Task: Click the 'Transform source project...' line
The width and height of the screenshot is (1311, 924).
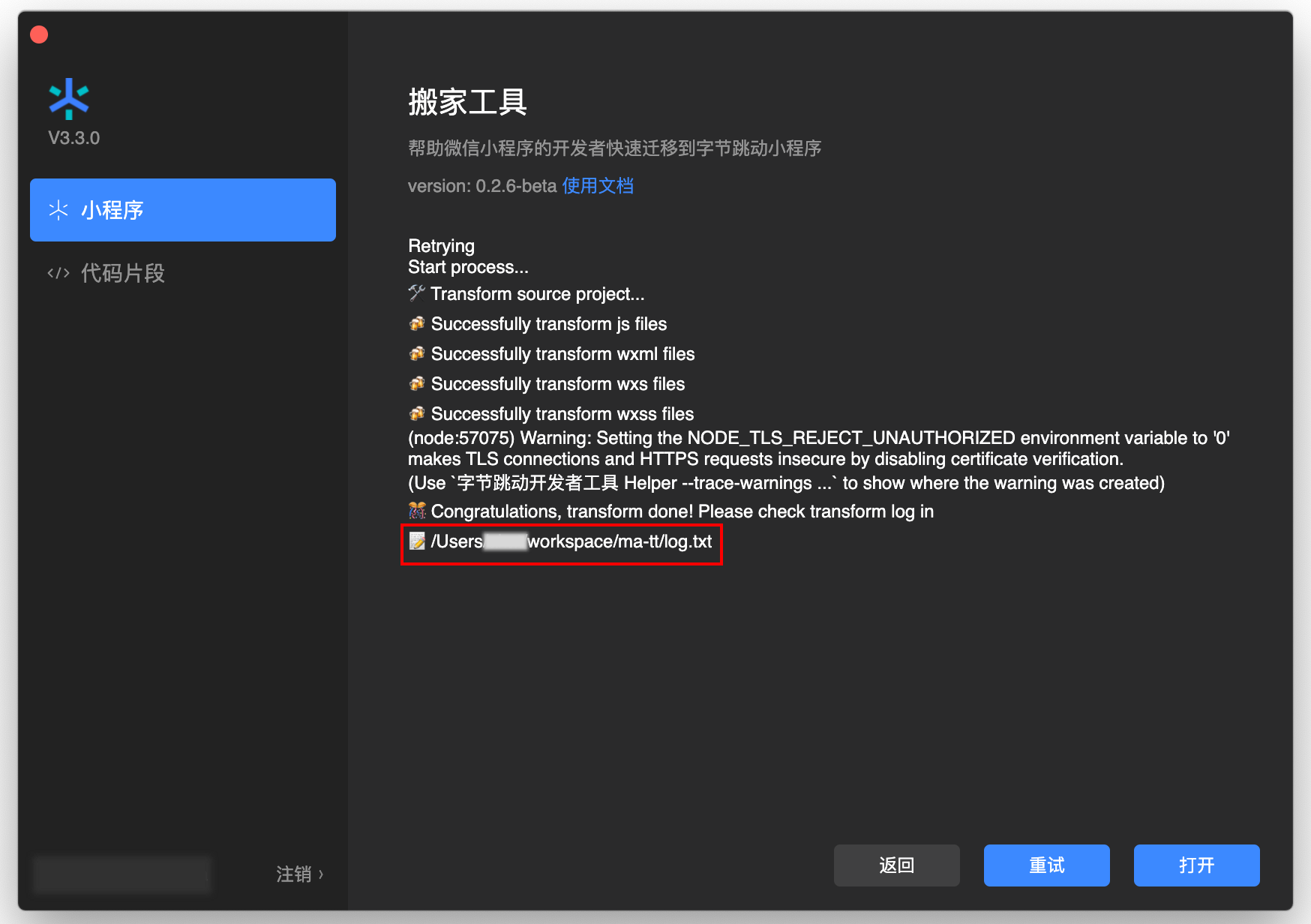Action: (538, 294)
